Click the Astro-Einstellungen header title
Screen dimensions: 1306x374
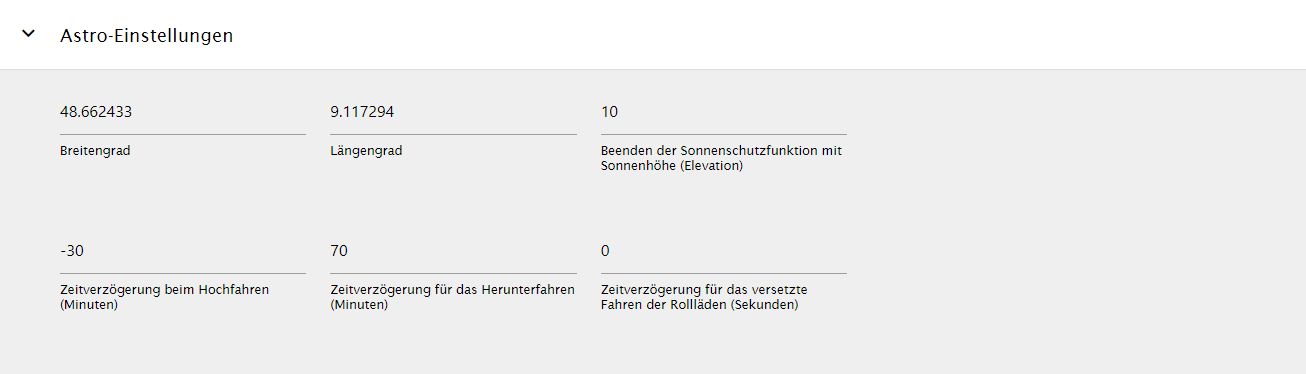[x=147, y=35]
